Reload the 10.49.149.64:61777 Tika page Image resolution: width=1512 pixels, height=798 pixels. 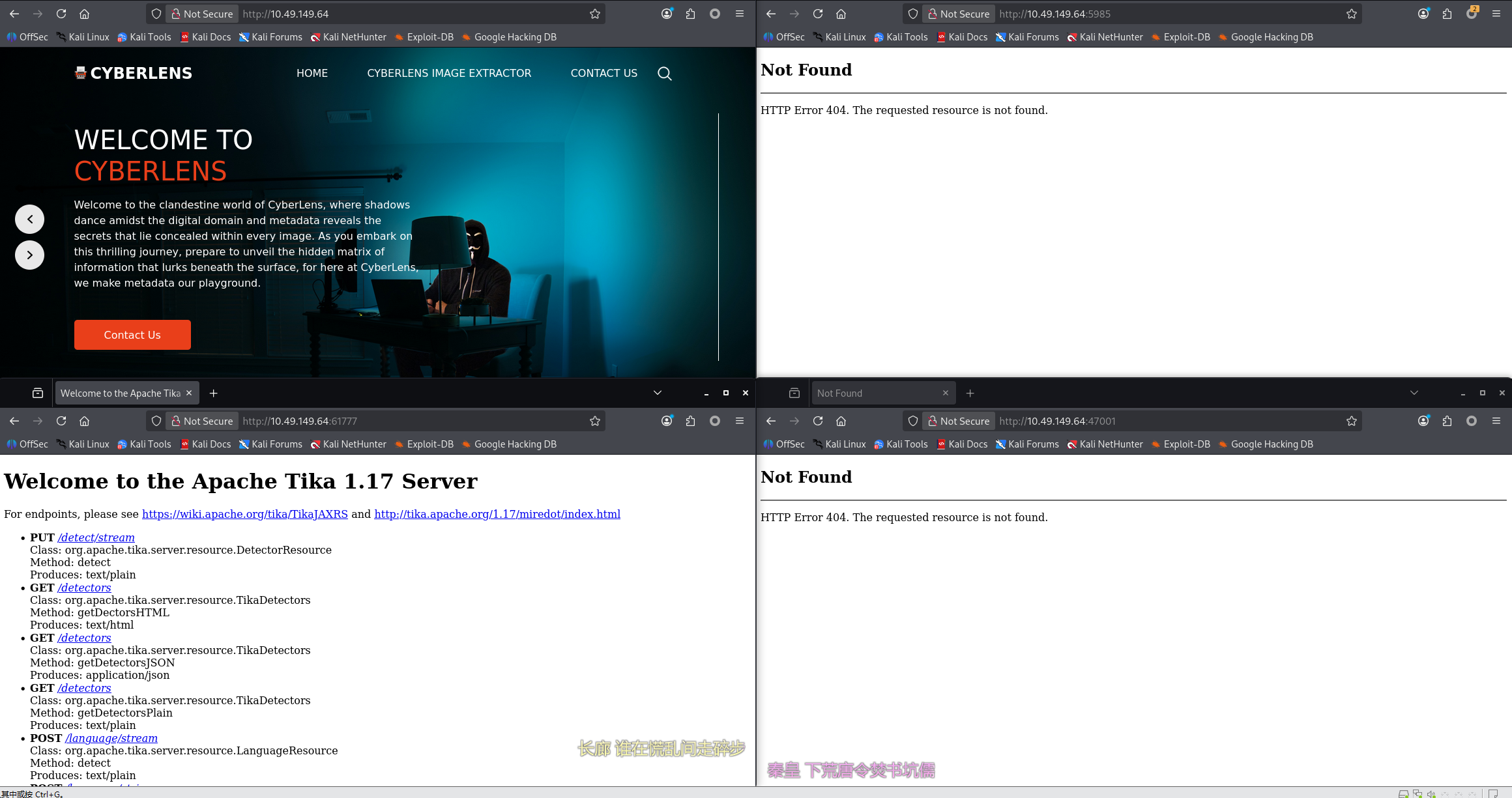coord(61,421)
